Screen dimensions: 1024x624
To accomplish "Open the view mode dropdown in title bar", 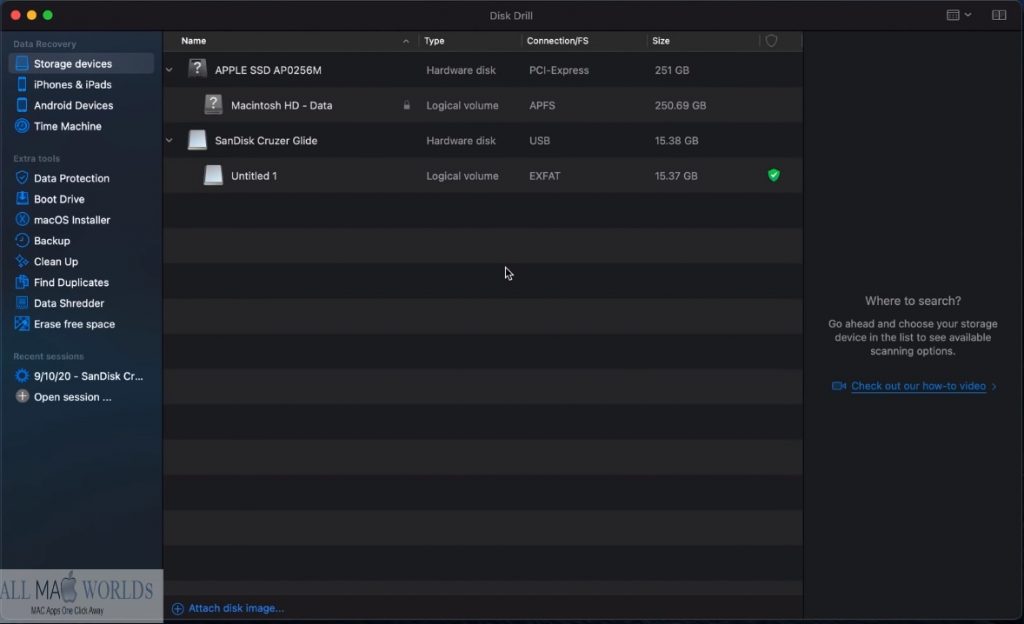I will [x=959, y=15].
